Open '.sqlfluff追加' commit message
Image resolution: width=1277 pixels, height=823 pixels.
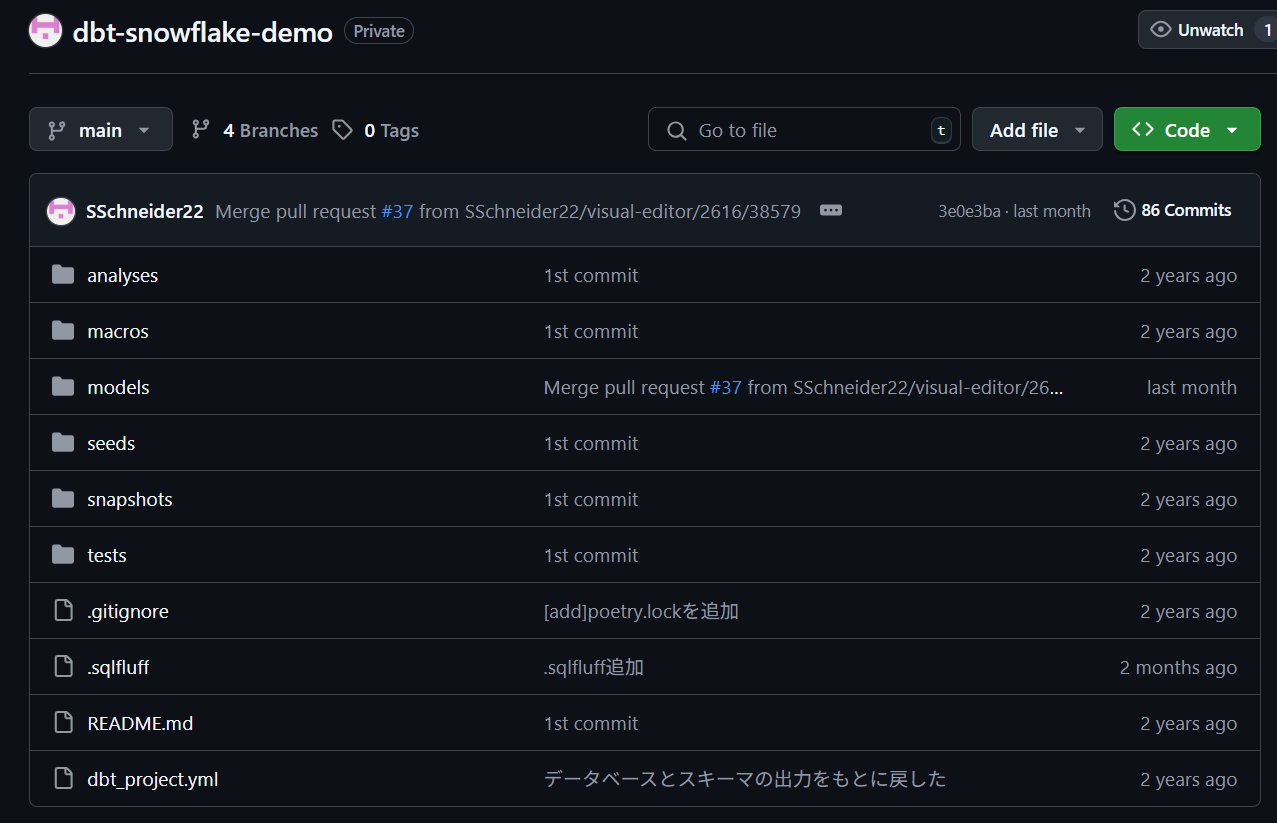click(x=594, y=668)
